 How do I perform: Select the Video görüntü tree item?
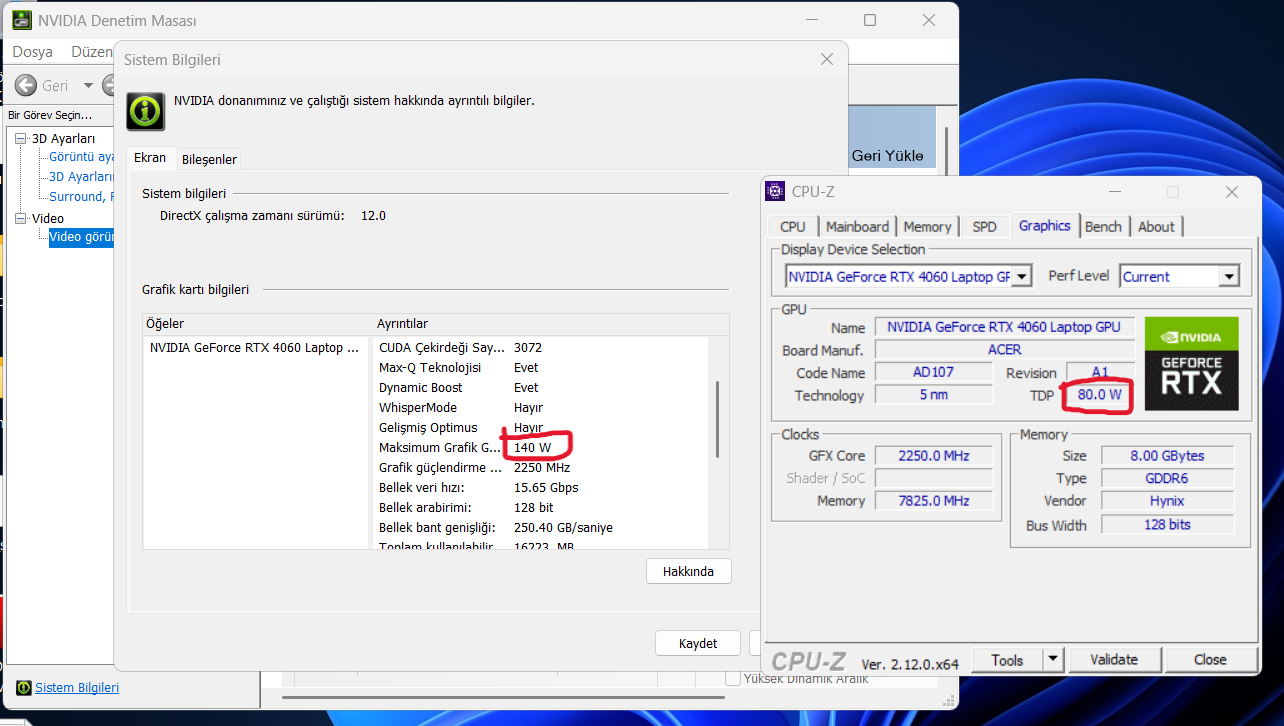(x=82, y=237)
